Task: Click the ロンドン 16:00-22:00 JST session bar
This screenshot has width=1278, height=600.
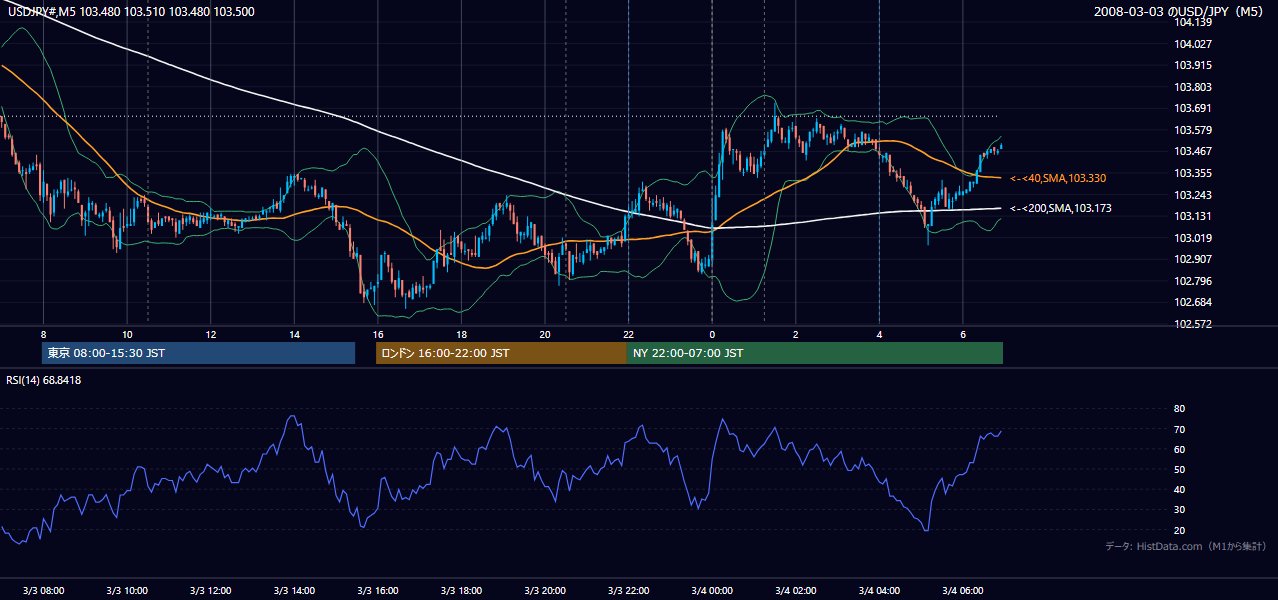Action: tap(501, 353)
